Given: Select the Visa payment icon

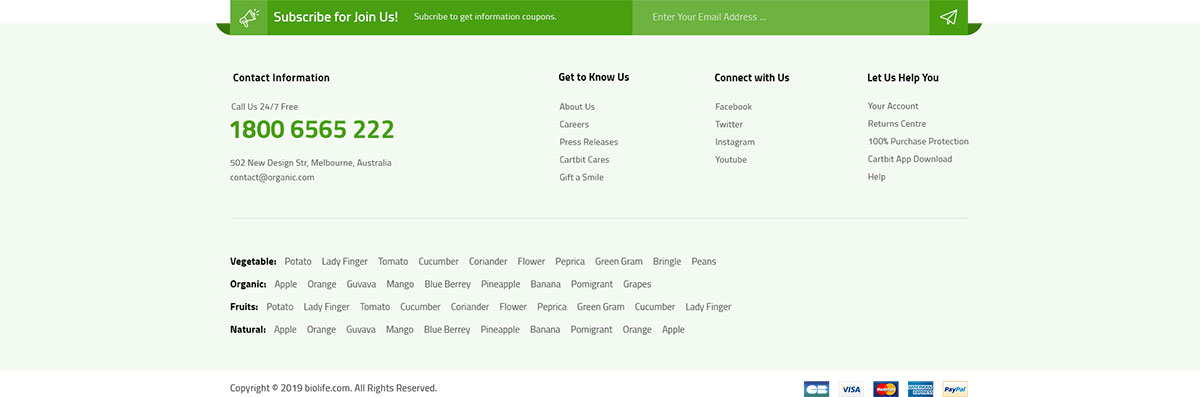Looking at the screenshot, I should (851, 389).
